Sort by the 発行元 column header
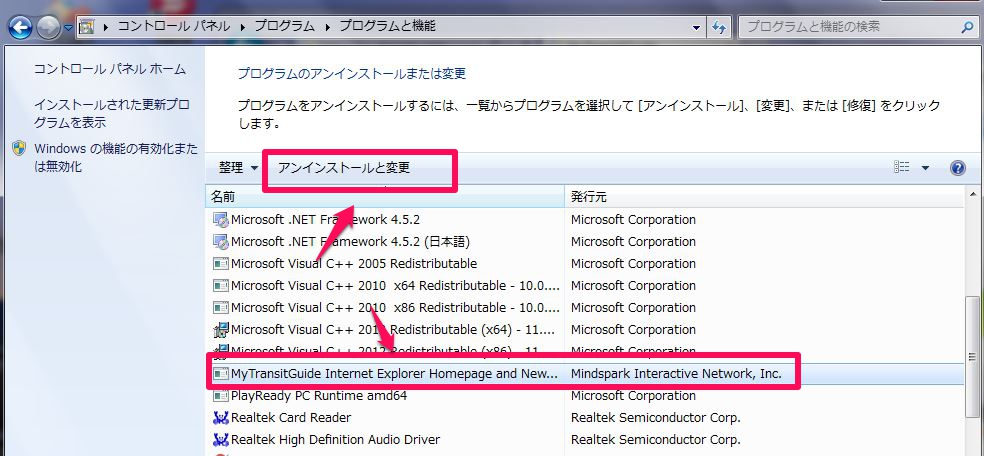The image size is (984, 456). pyautogui.click(x=588, y=195)
